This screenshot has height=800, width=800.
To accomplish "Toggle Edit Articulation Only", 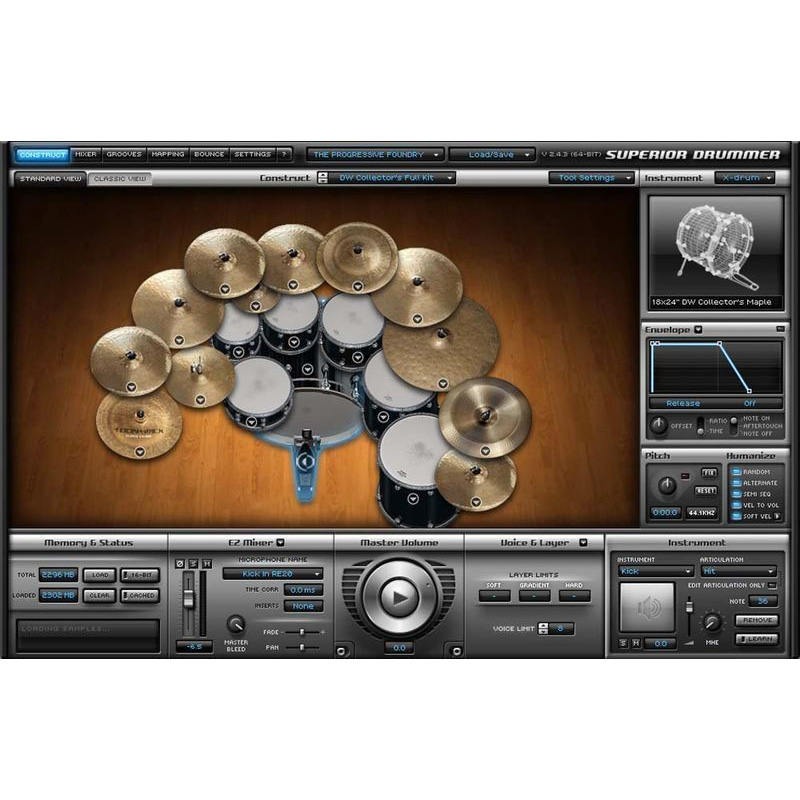I will point(772,585).
